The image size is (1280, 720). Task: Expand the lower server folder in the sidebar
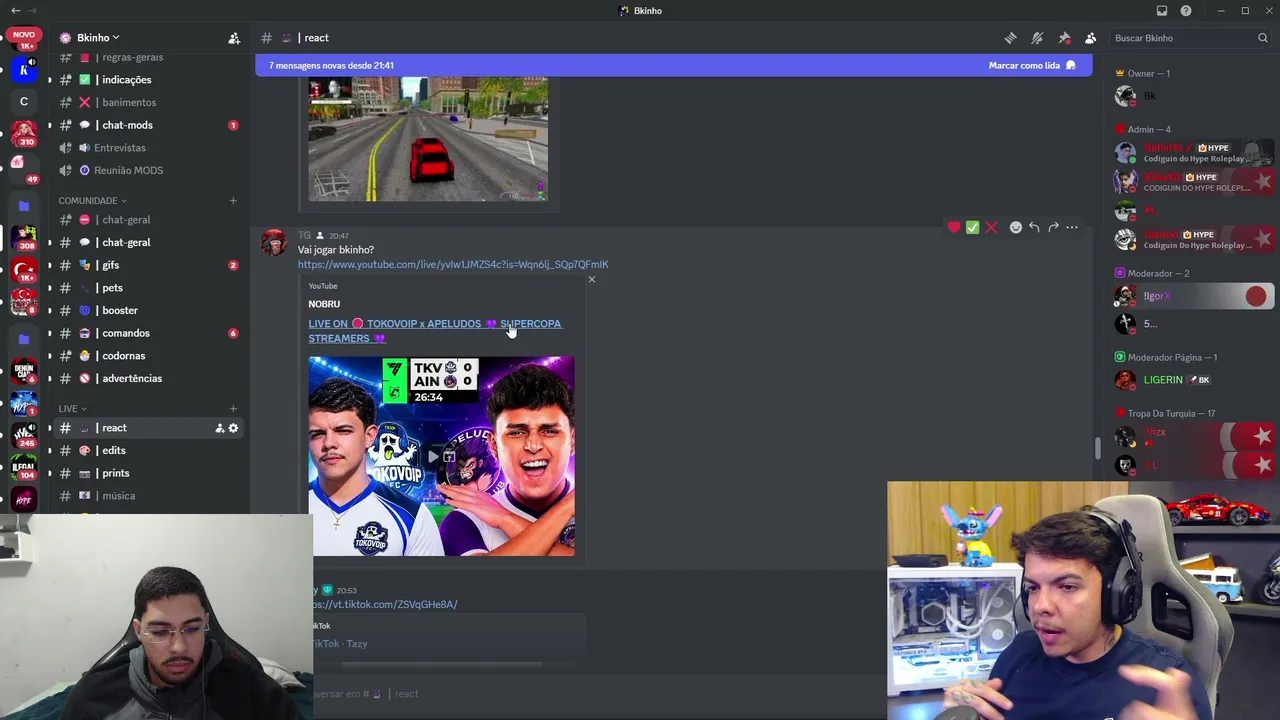click(x=24, y=339)
